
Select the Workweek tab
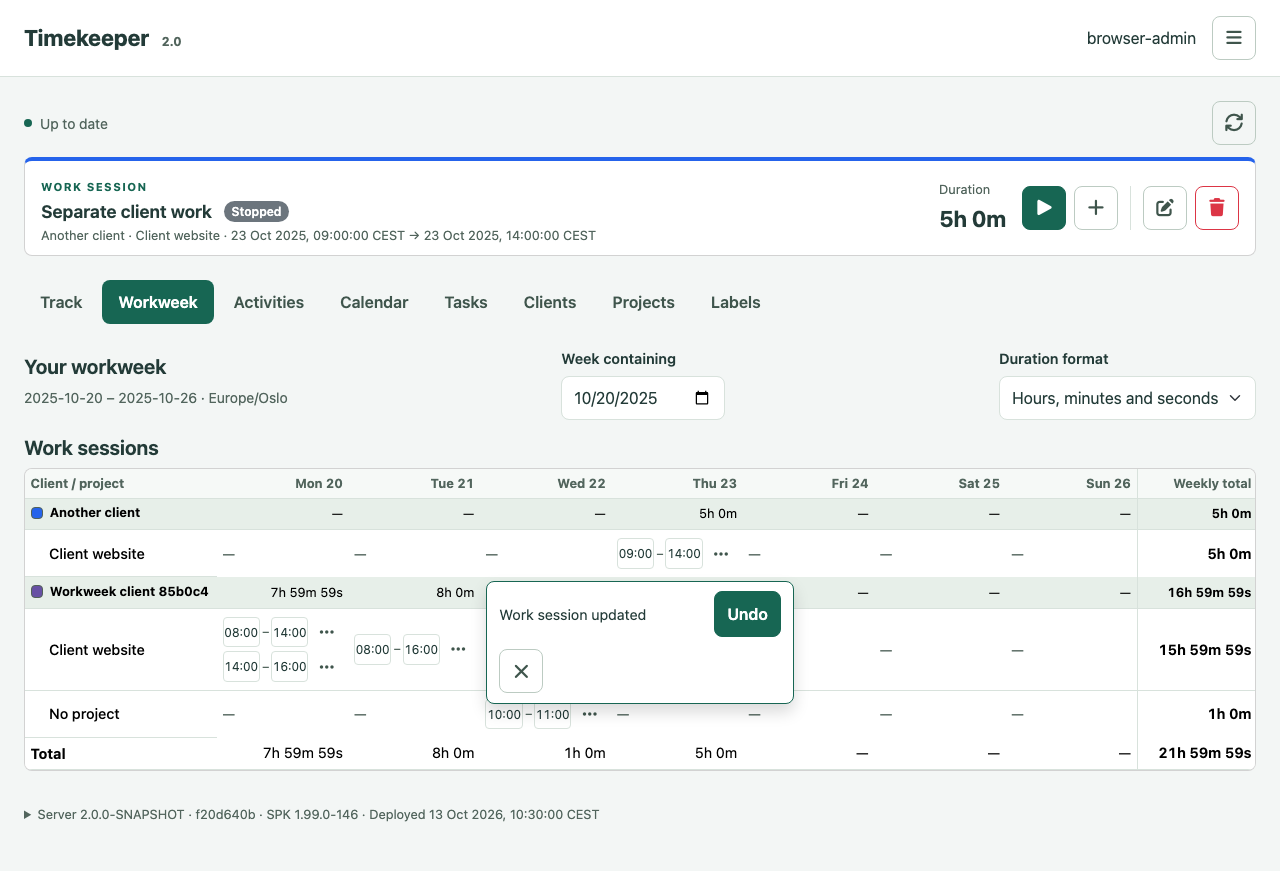pyautogui.click(x=158, y=302)
